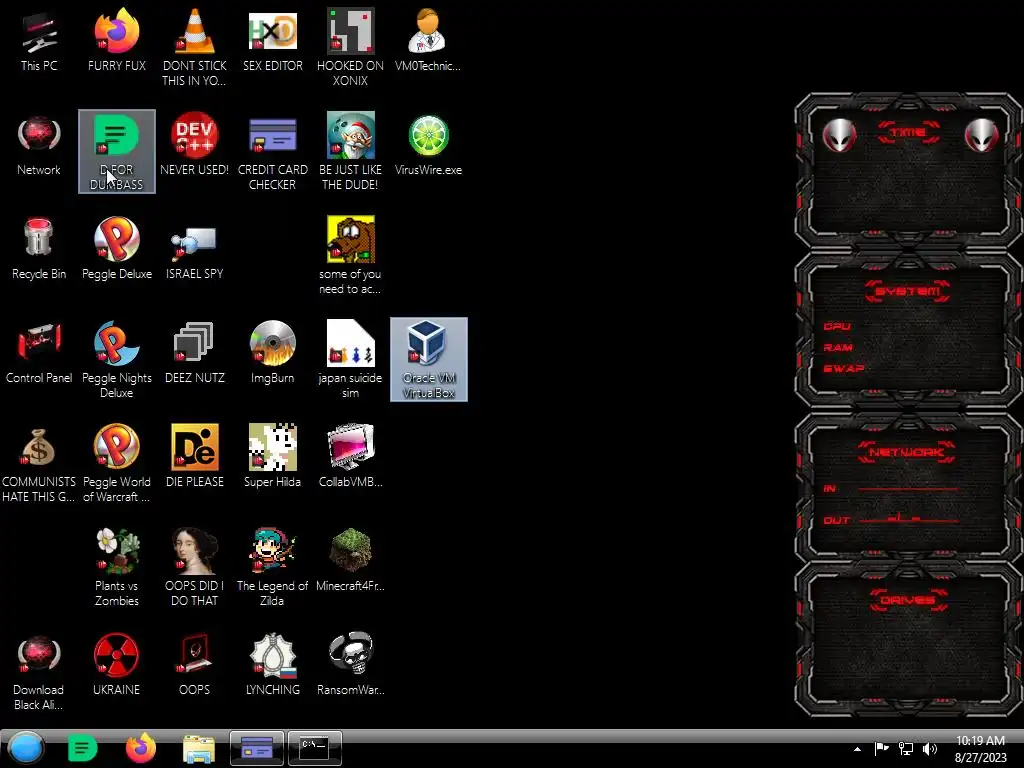Image resolution: width=1024 pixels, height=768 pixels.
Task: Click the DRIVES gadget header
Action: [907, 600]
